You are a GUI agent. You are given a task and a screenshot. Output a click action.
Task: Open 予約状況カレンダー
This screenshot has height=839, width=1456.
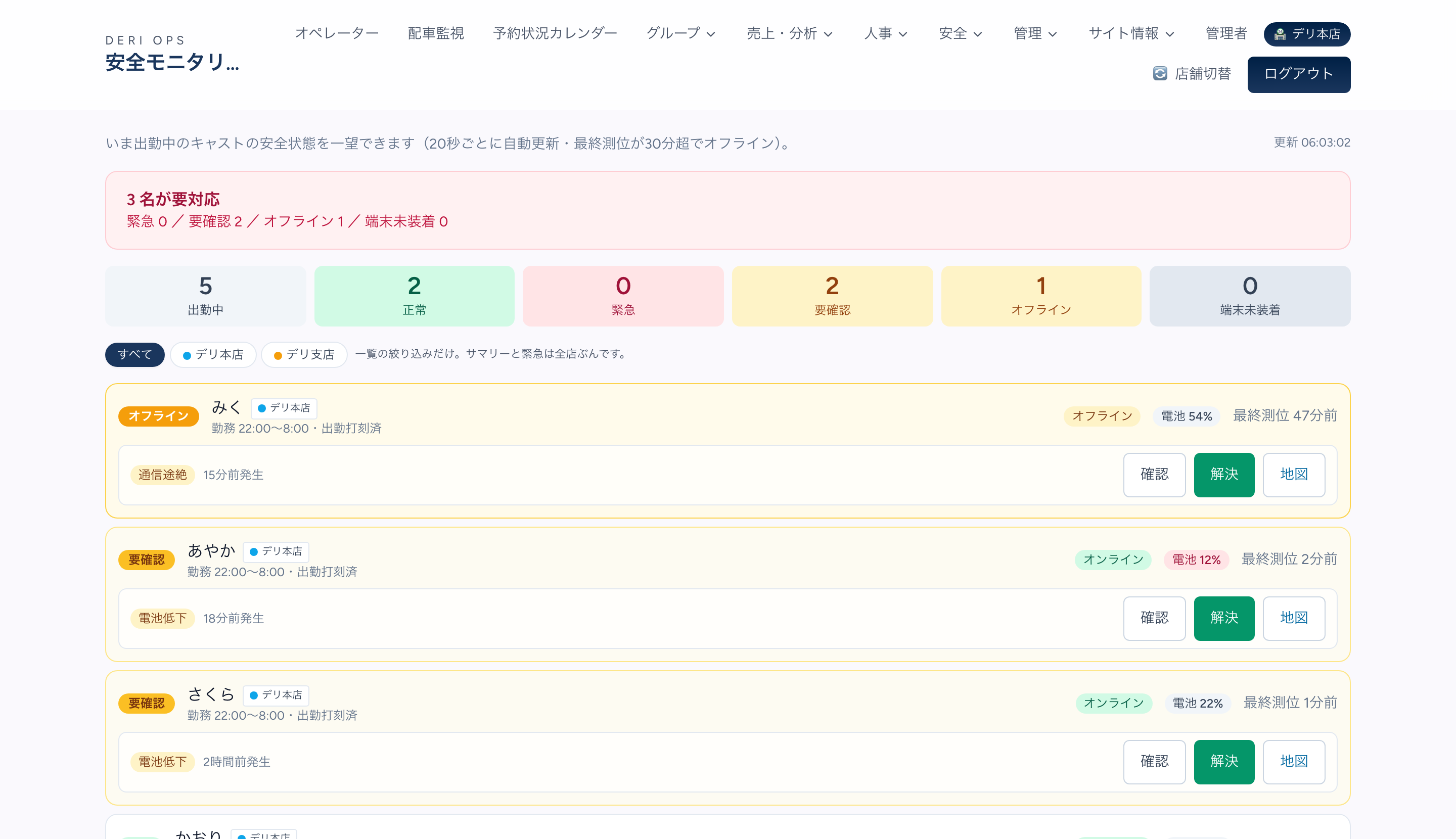(555, 33)
